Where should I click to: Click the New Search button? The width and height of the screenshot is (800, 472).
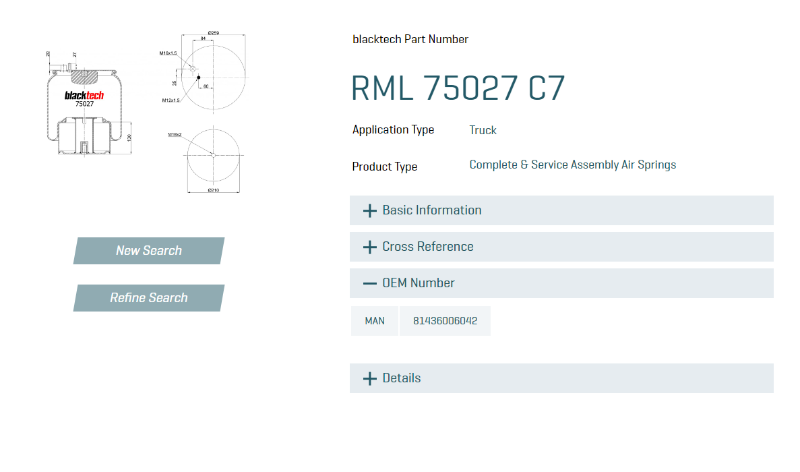click(148, 251)
